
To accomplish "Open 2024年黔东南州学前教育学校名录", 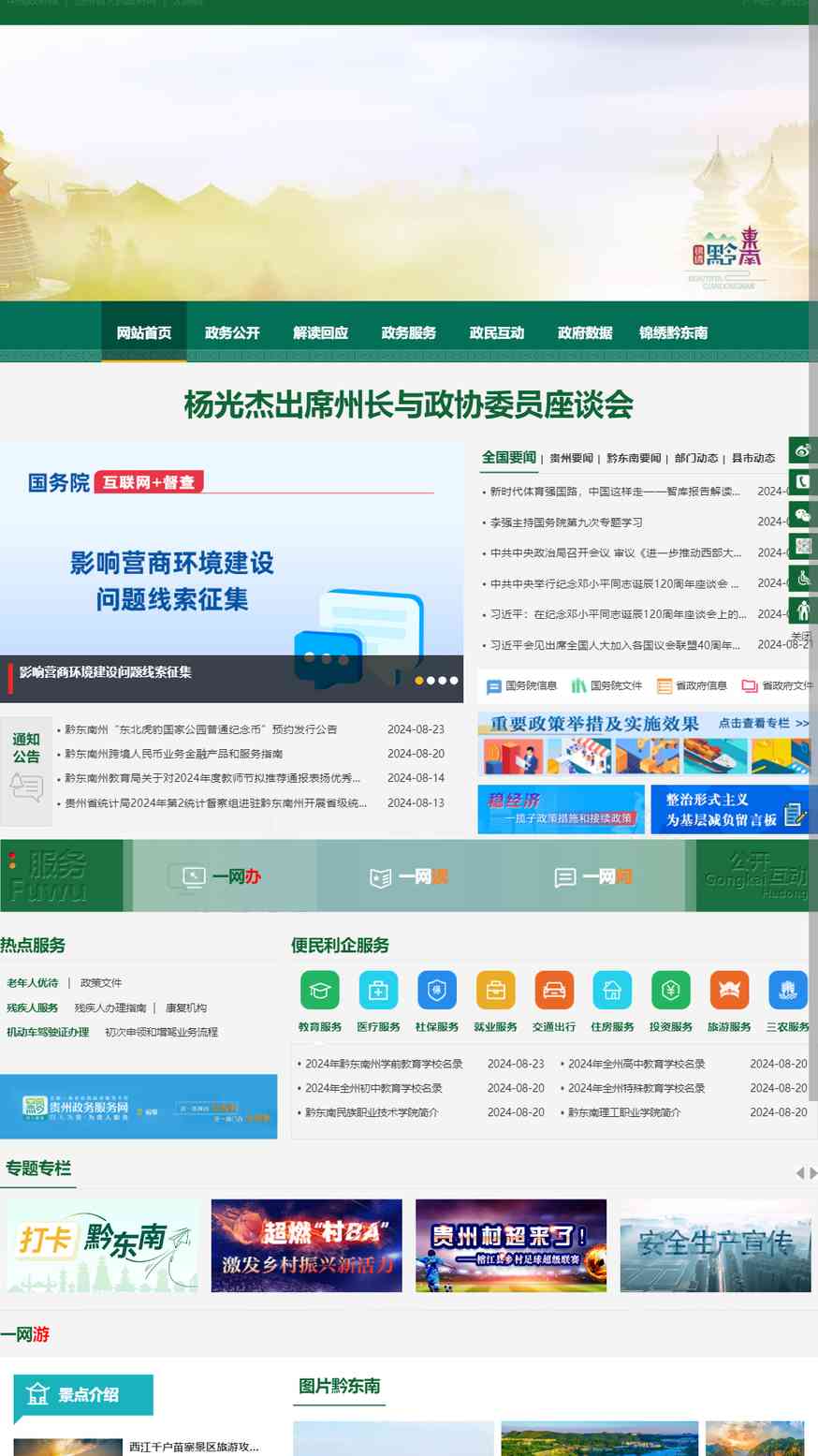I will [x=384, y=1064].
